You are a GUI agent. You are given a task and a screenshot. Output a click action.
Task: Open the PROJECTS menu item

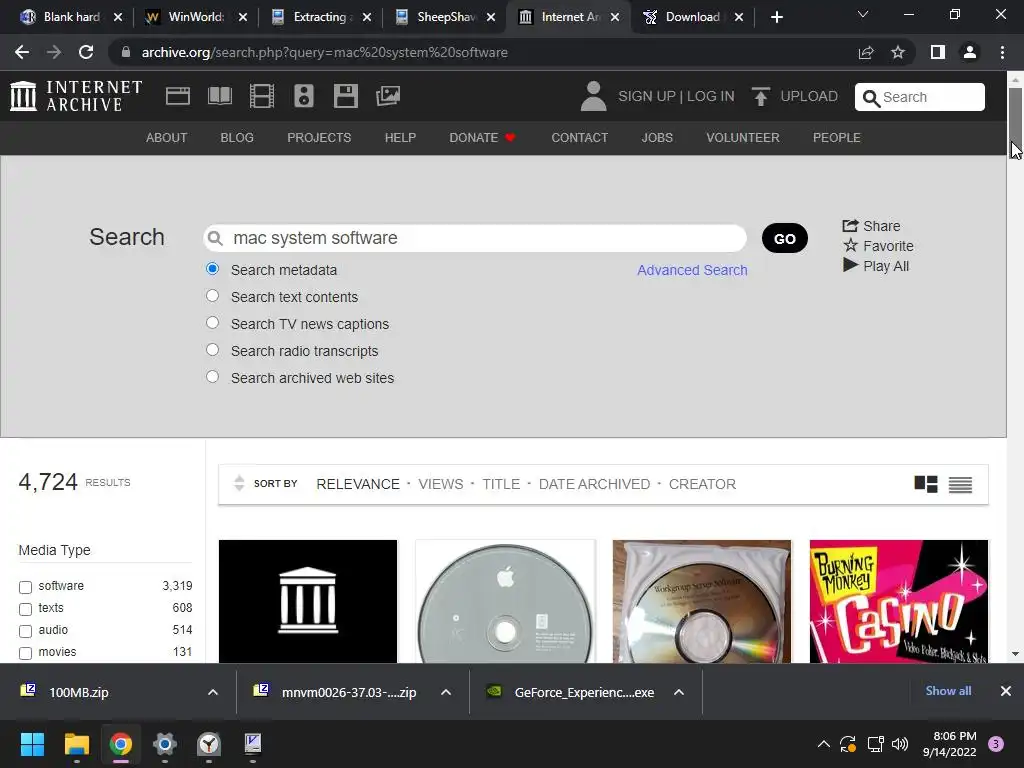319,138
